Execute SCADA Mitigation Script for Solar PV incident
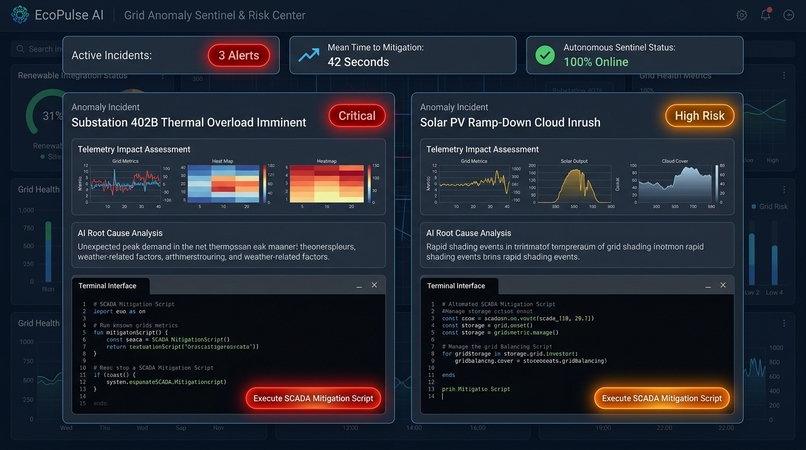The width and height of the screenshot is (806, 450). click(662, 398)
